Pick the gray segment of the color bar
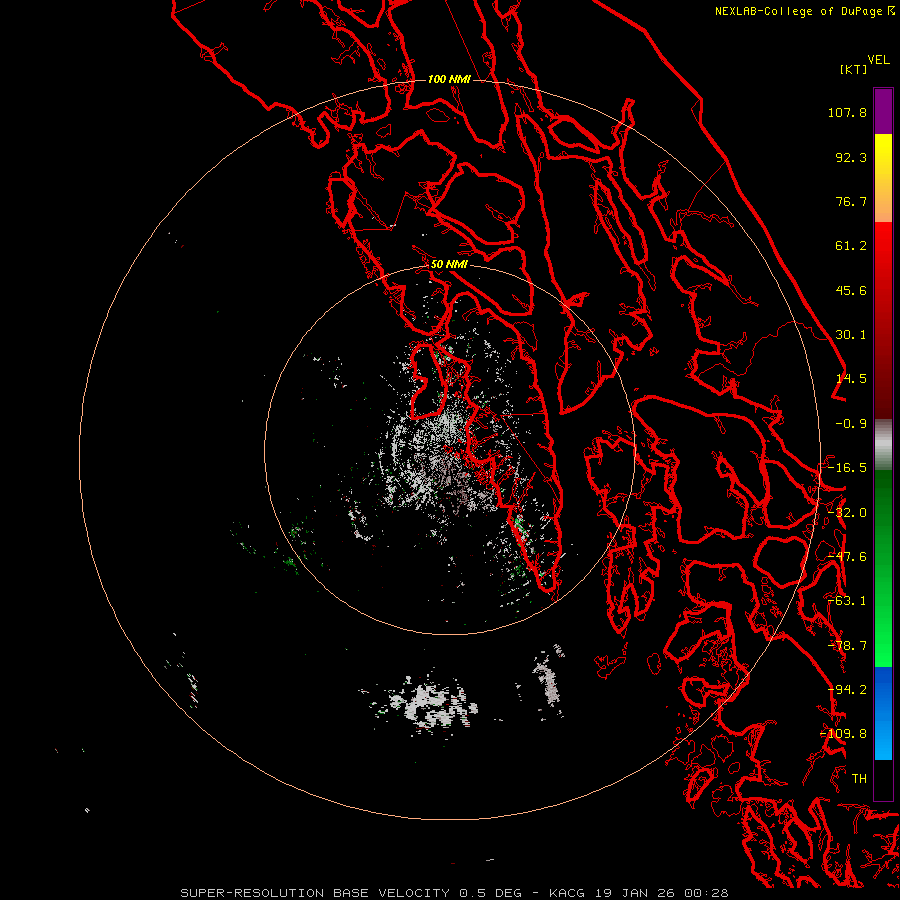 pyautogui.click(x=883, y=445)
